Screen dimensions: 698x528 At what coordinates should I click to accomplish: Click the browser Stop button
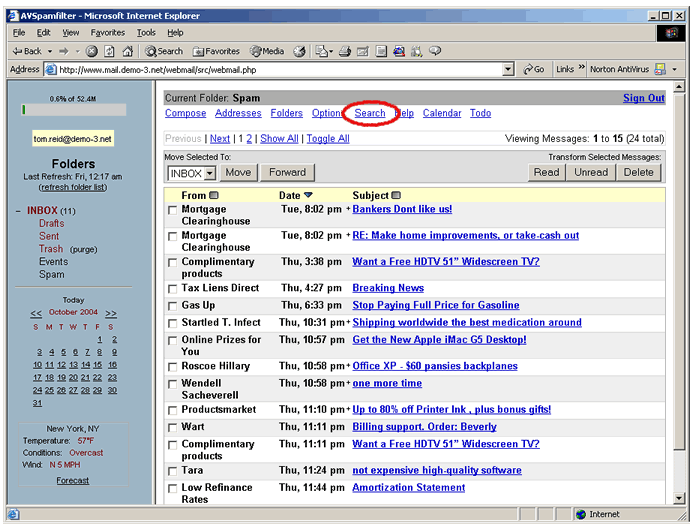(x=92, y=51)
